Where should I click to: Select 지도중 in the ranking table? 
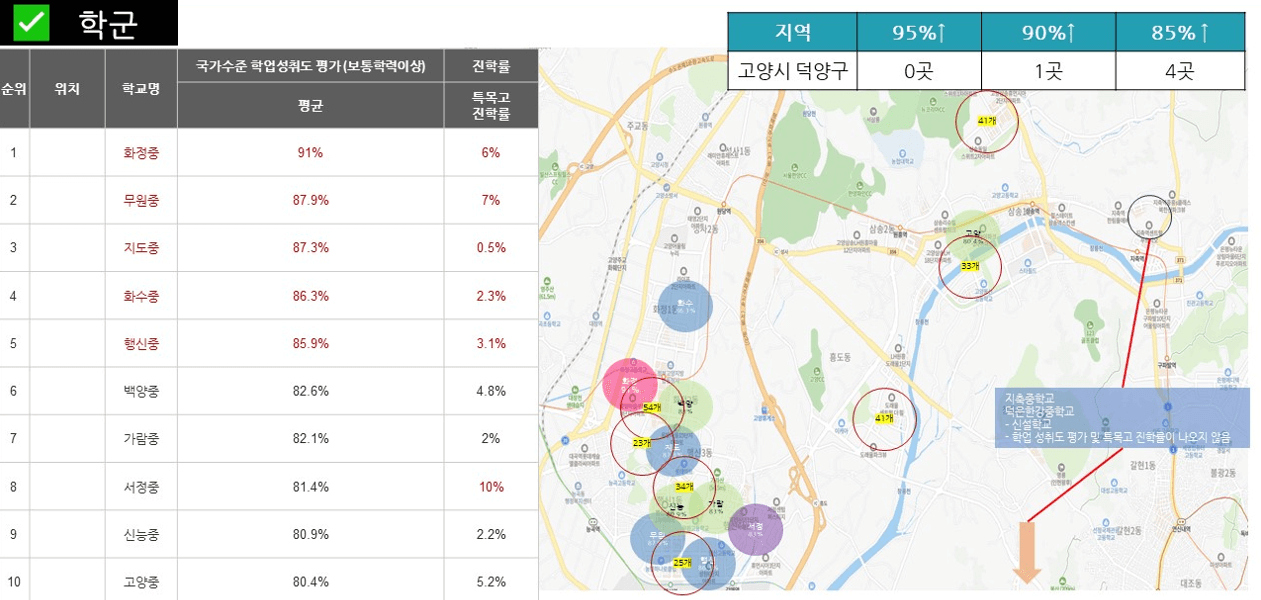click(139, 246)
